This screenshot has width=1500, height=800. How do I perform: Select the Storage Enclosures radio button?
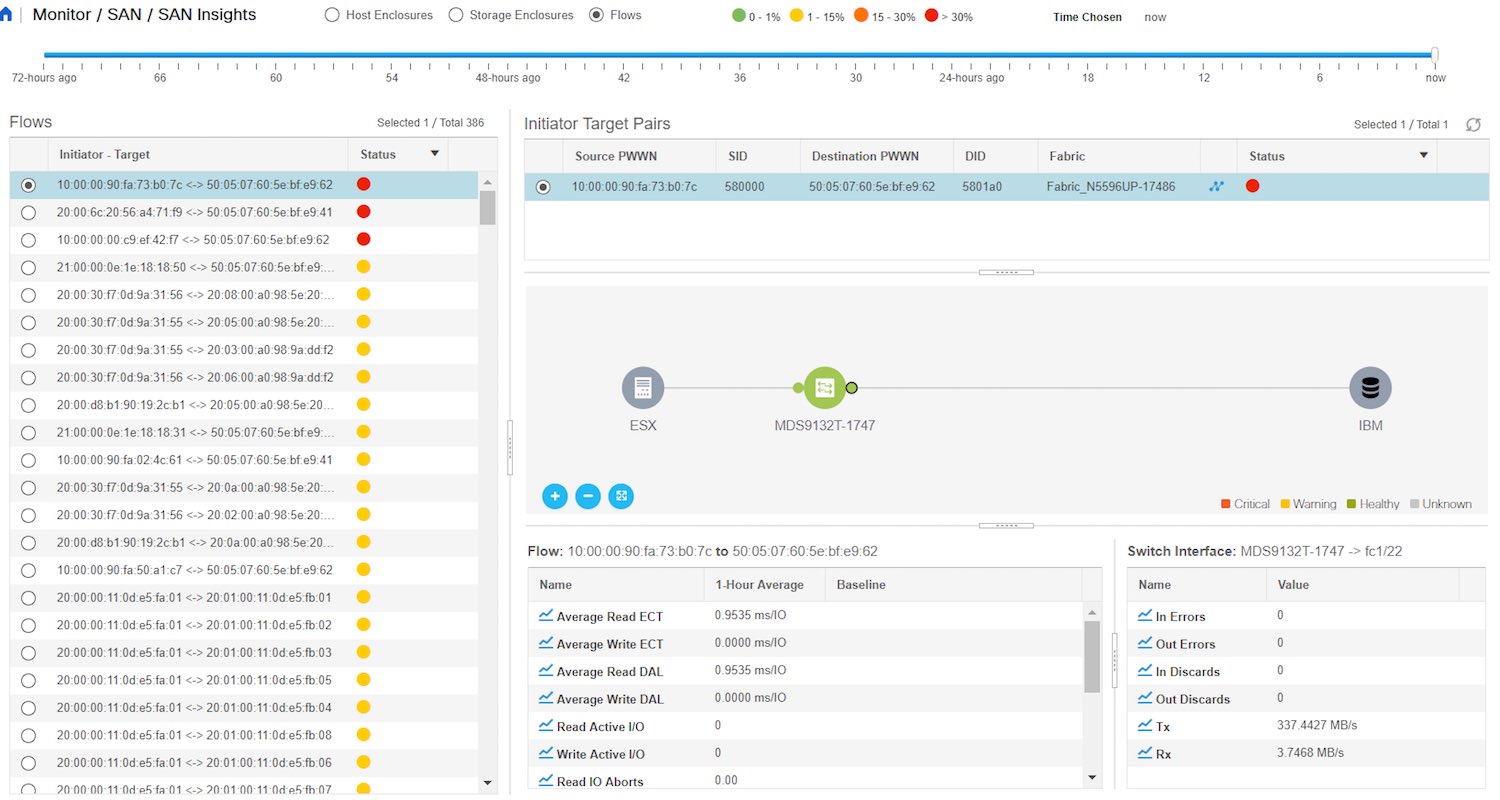[455, 15]
